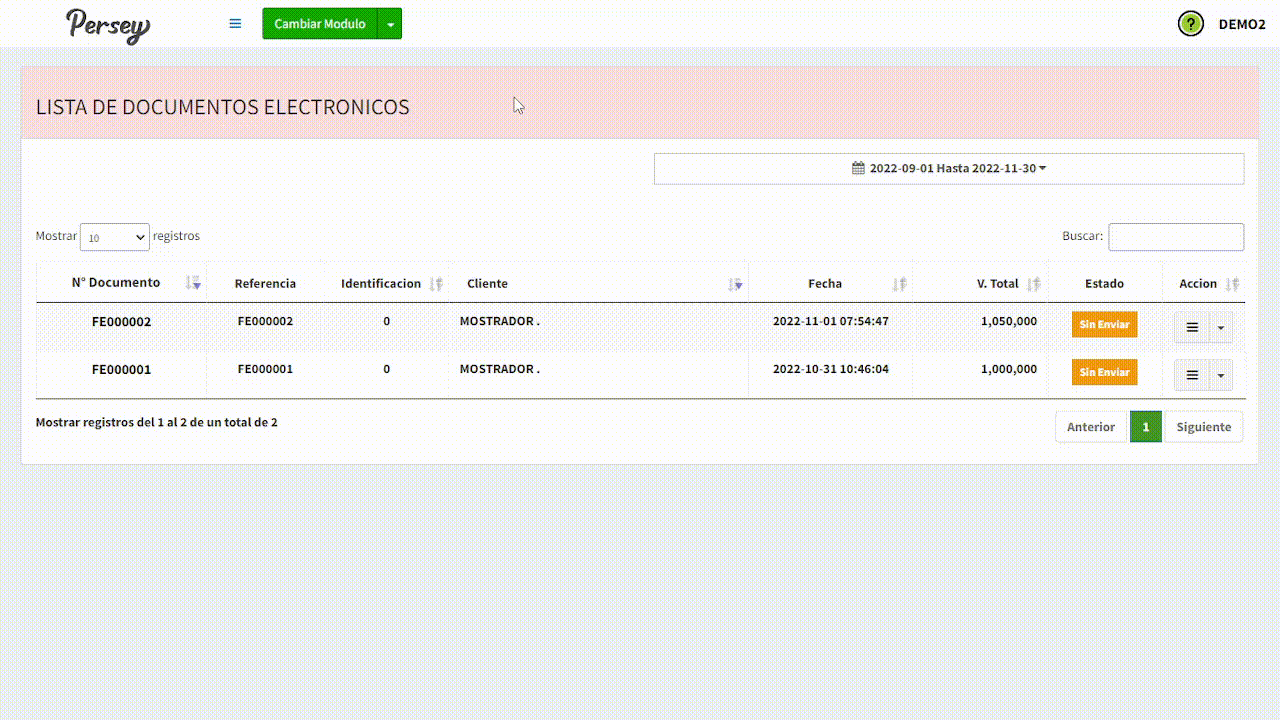Sort by V. Total column icon
This screenshot has height=720, width=1280.
[x=1033, y=284]
